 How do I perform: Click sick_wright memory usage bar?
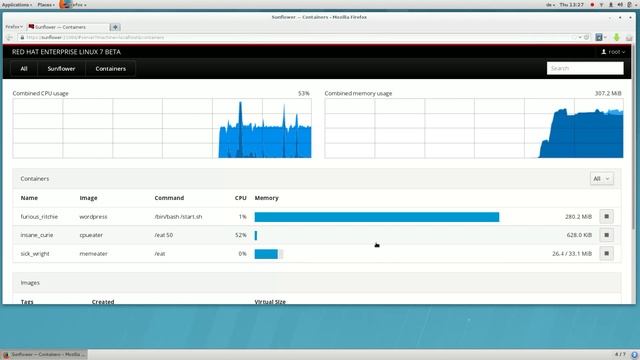(268, 254)
